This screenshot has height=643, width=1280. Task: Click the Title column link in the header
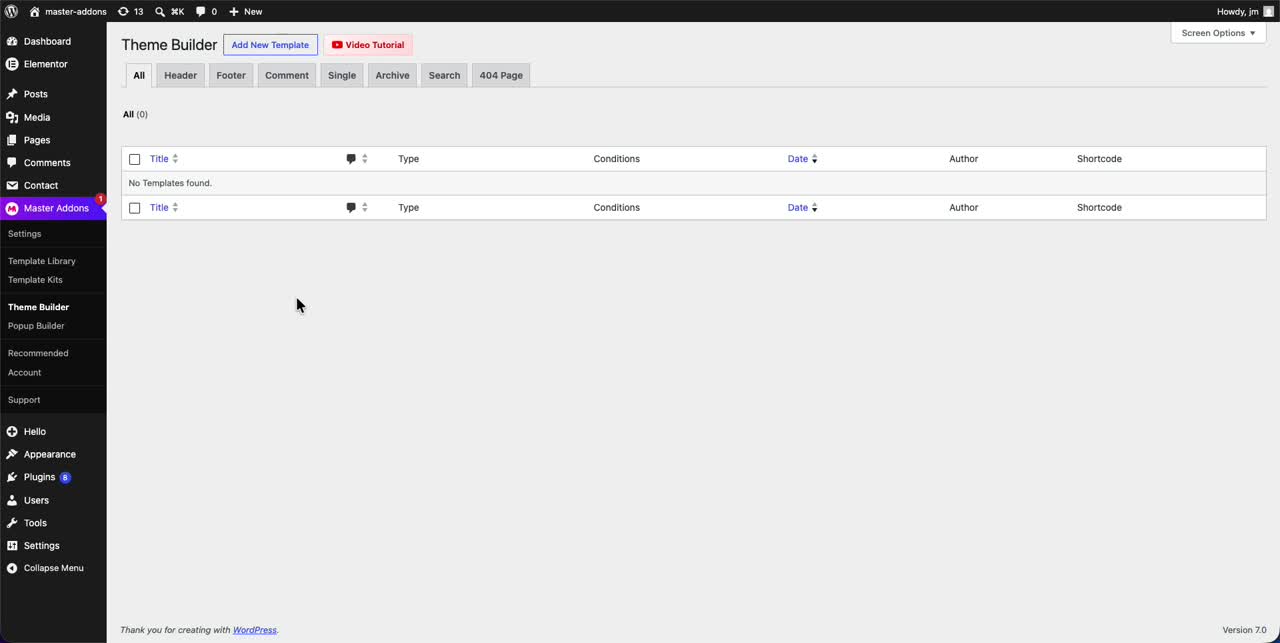tap(159, 159)
